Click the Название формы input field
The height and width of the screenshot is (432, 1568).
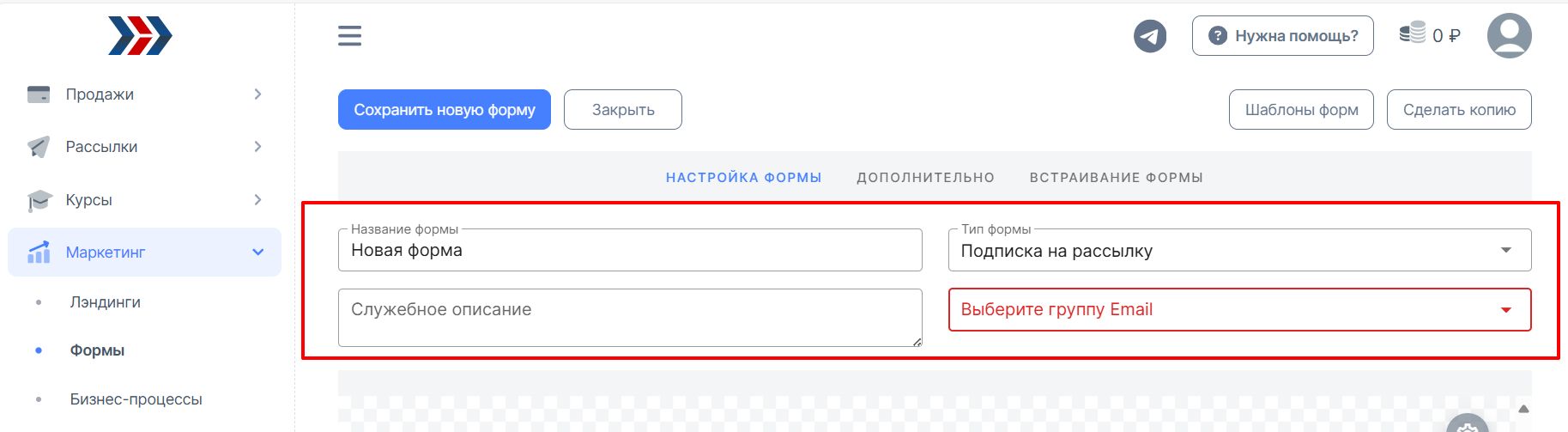[630, 250]
